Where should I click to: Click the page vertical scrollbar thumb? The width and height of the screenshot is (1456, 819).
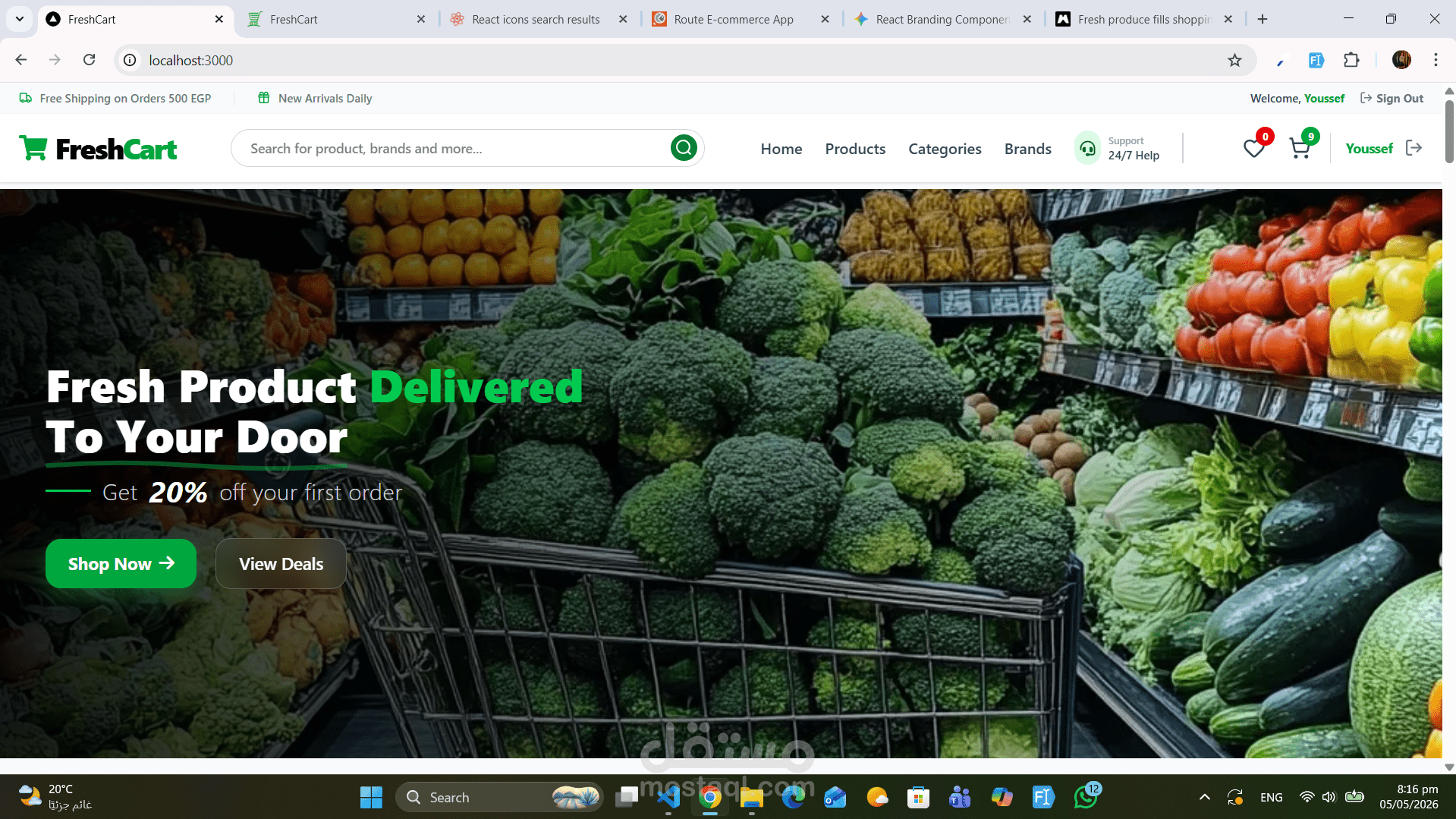[x=1449, y=131]
